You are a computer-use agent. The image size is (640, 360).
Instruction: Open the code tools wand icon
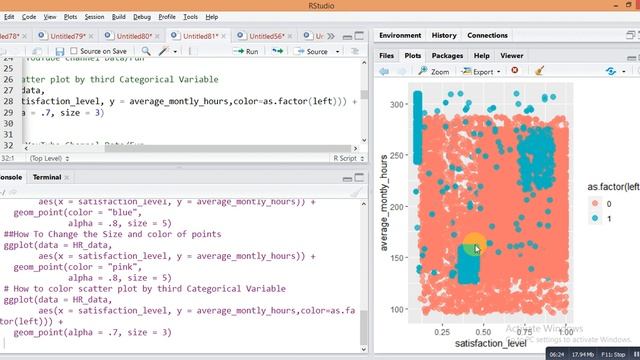point(164,51)
